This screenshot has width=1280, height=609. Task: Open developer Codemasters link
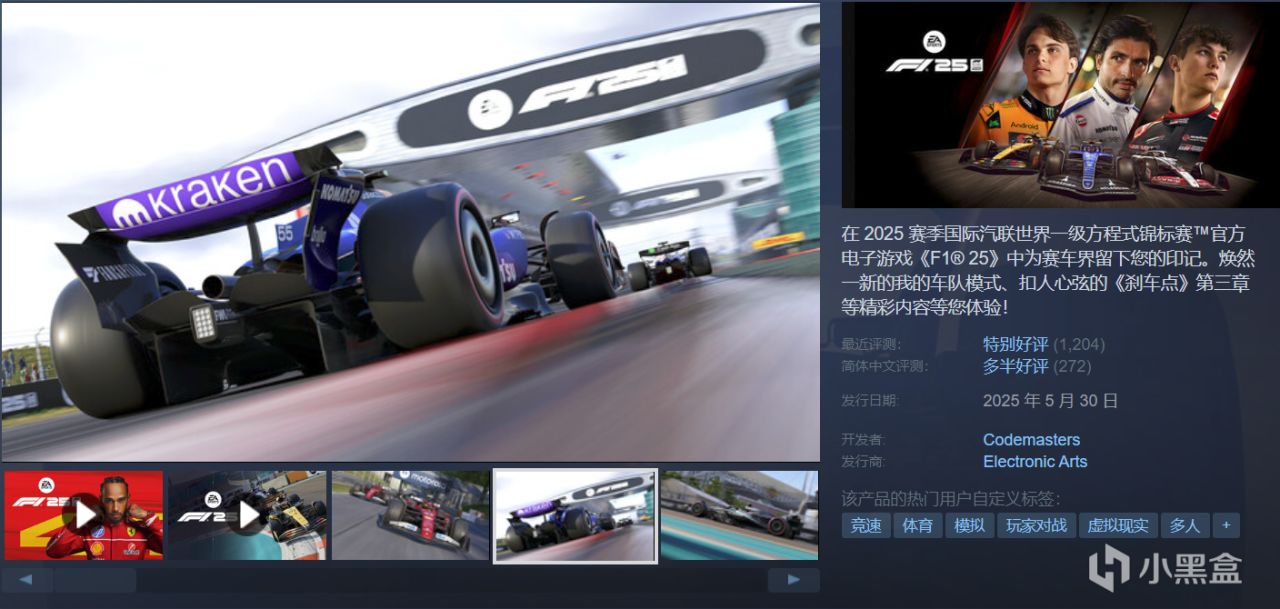[x=1031, y=440]
